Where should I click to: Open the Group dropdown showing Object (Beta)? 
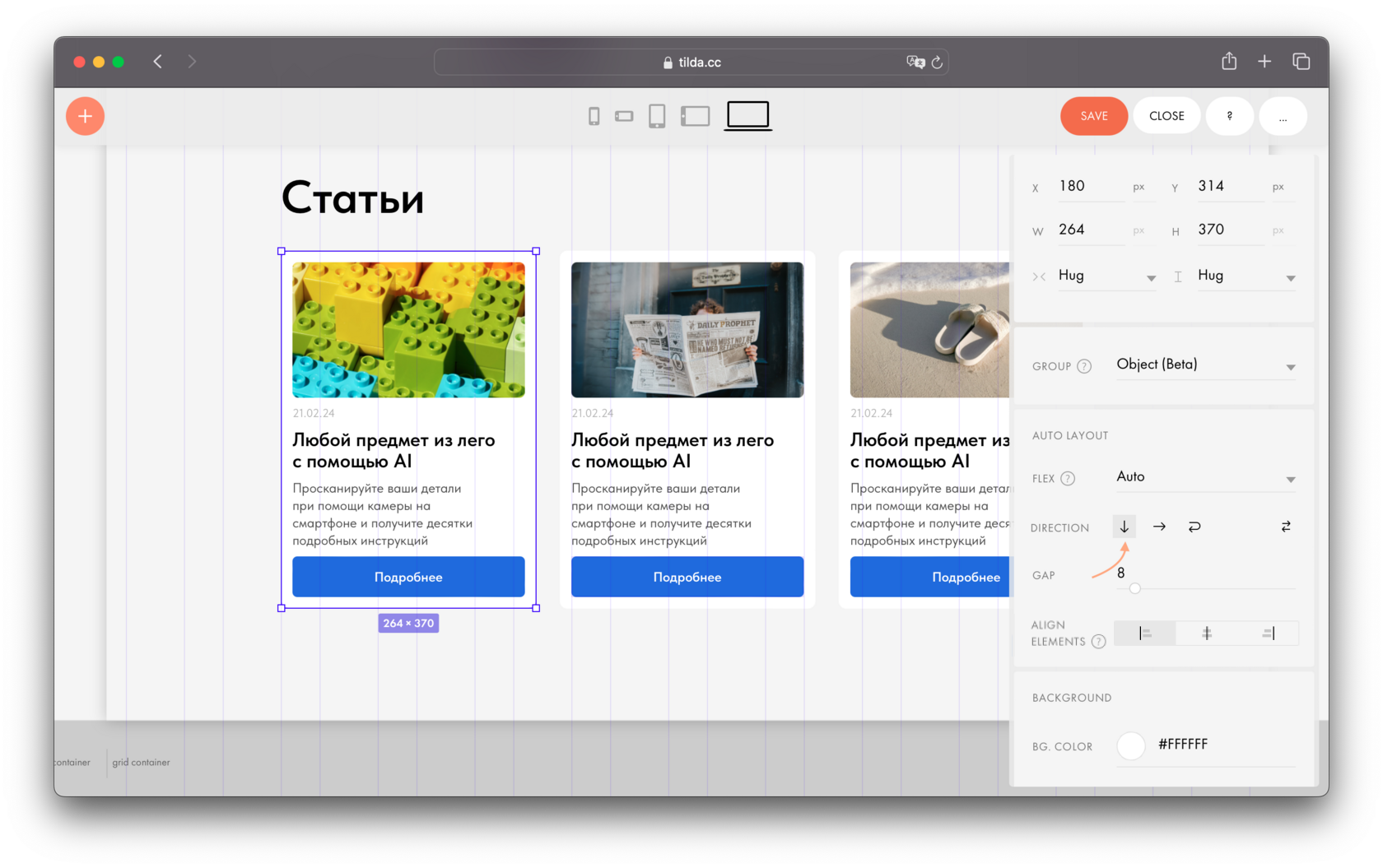coord(1205,365)
